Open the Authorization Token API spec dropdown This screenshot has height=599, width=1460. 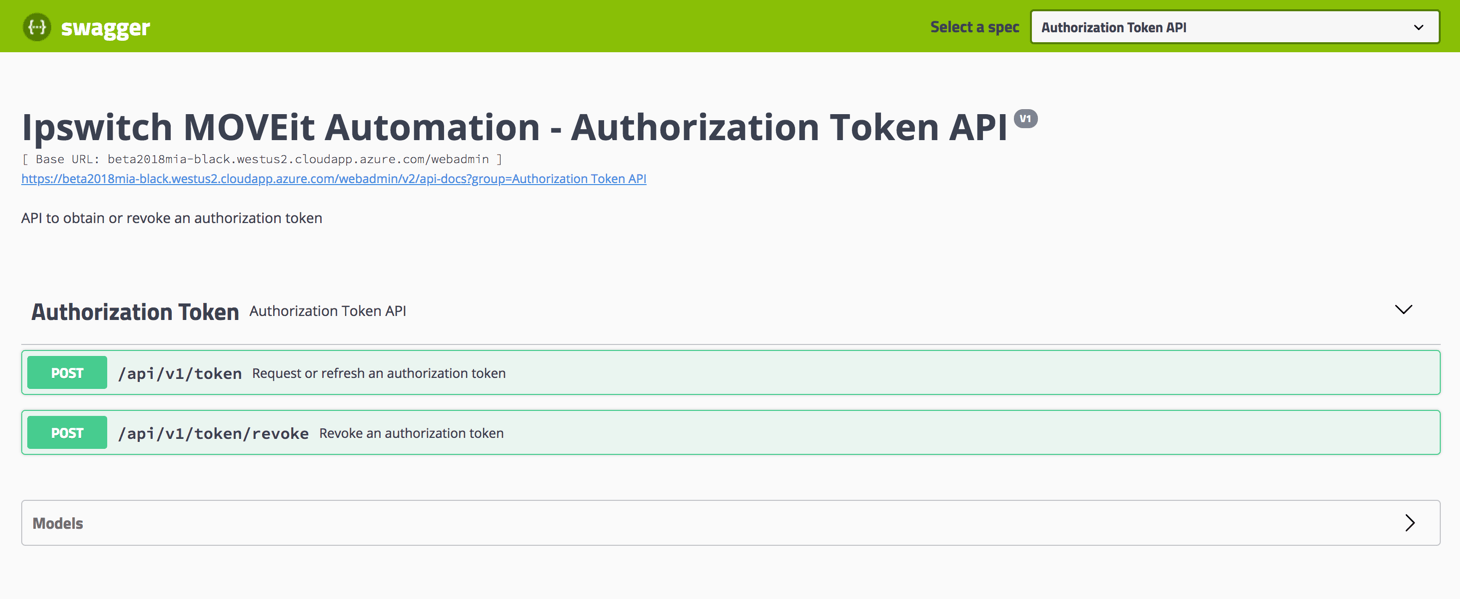[x=1235, y=27]
